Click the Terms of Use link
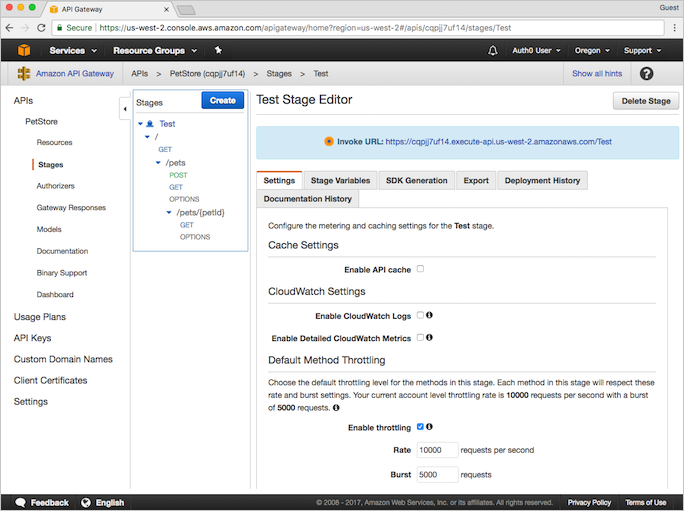 coord(645,502)
